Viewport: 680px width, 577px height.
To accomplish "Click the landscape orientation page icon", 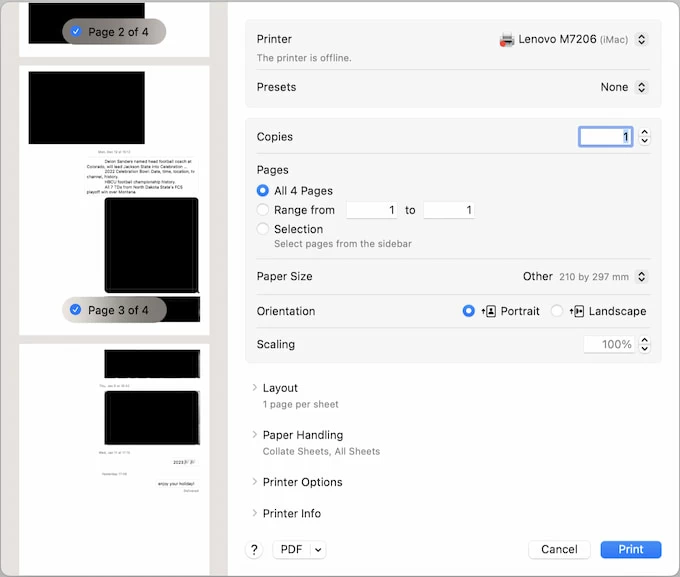I will [x=577, y=311].
